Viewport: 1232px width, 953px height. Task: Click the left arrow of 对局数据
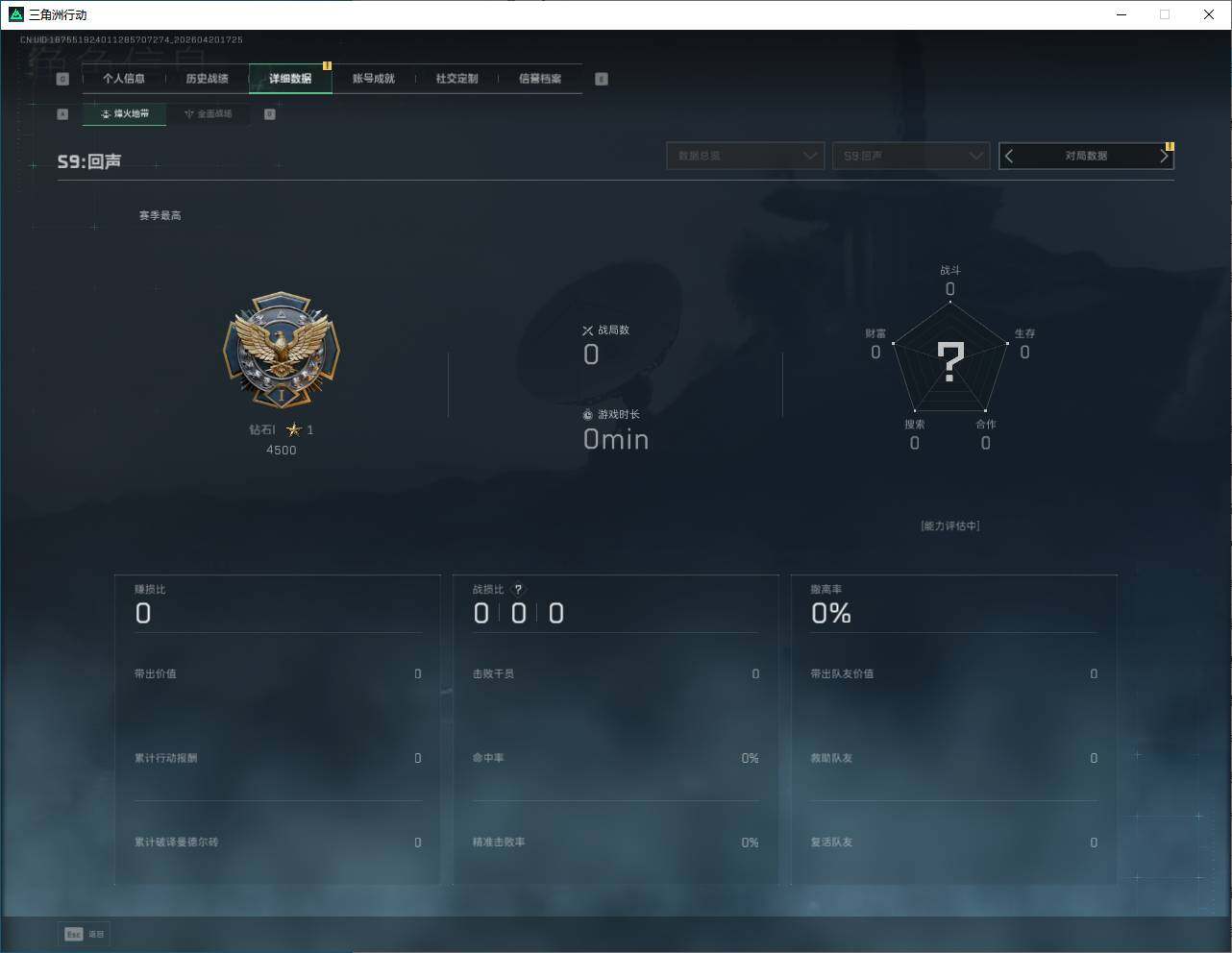[x=1009, y=156]
